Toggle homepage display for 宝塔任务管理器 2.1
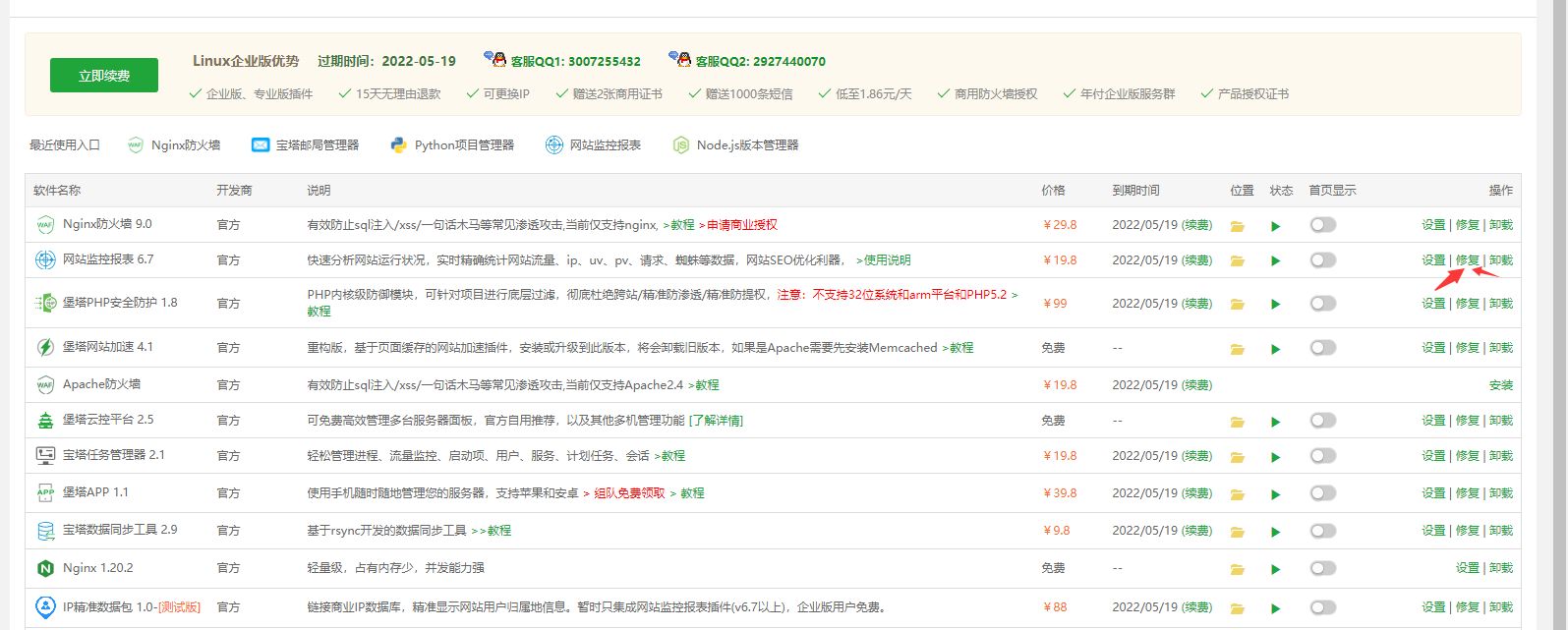 (1323, 456)
